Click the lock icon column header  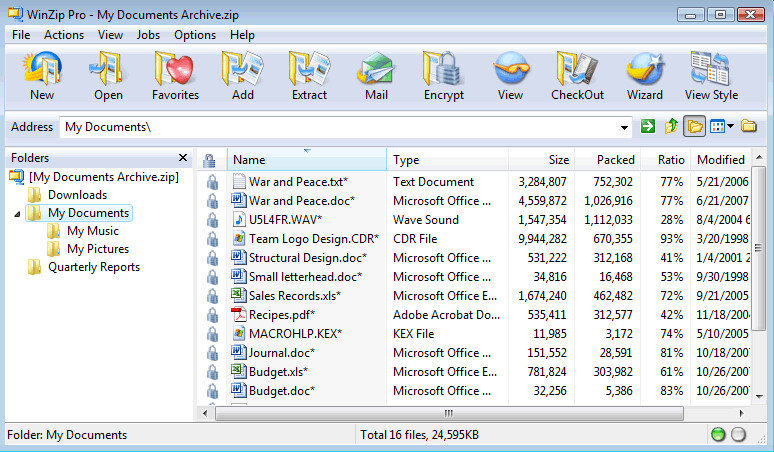[209, 160]
